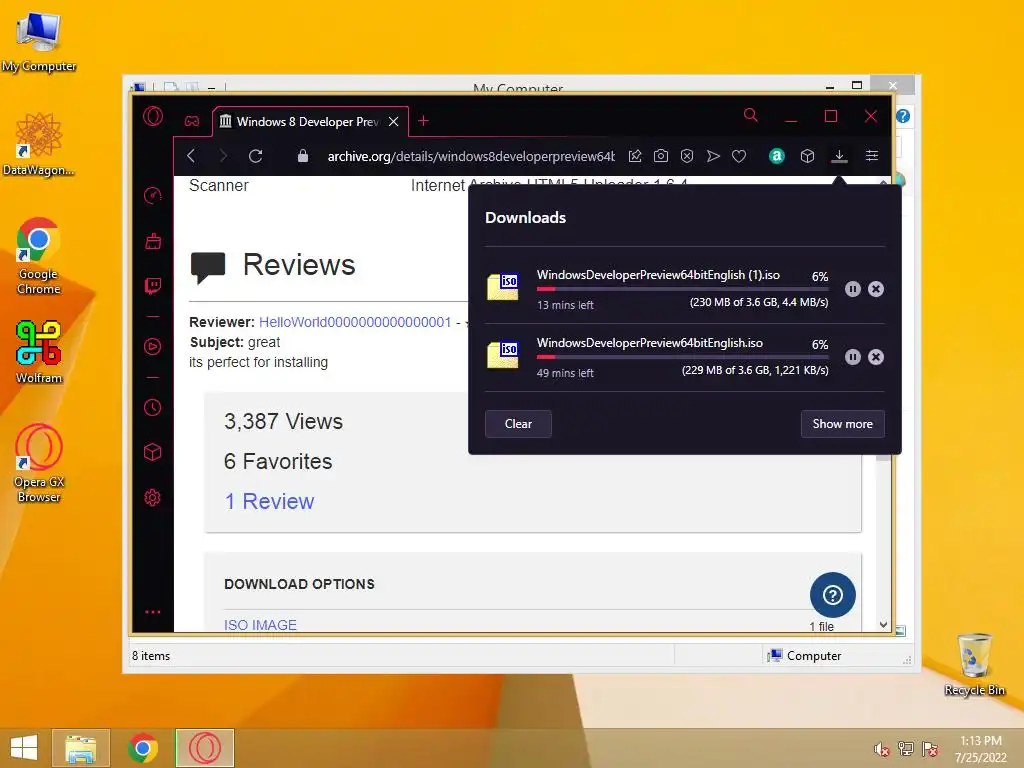Open Extensions cube icon in sidebar
Screen dimensions: 1024x768
click(x=153, y=452)
